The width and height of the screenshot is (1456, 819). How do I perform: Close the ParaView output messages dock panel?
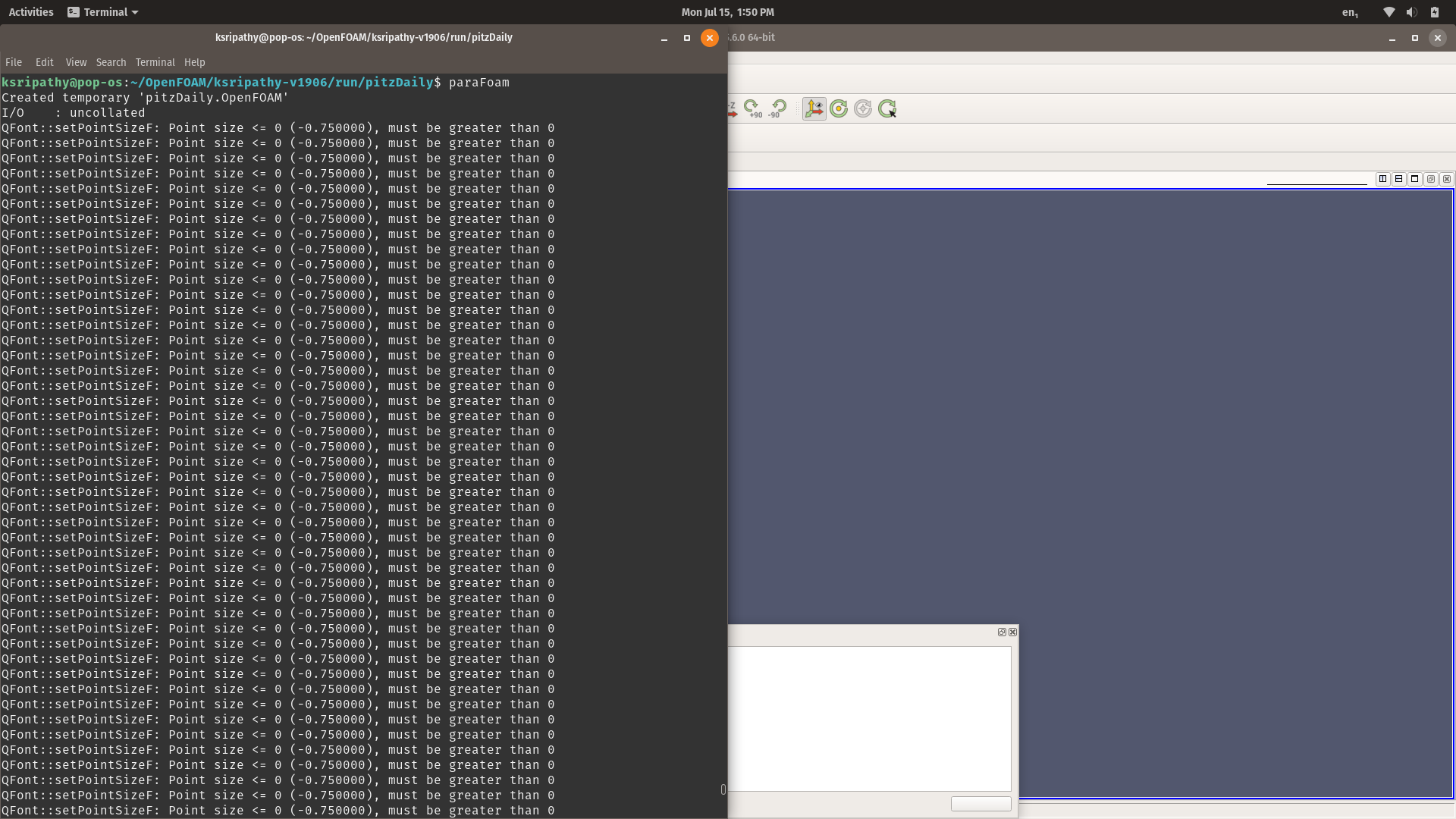pyautogui.click(x=1012, y=632)
